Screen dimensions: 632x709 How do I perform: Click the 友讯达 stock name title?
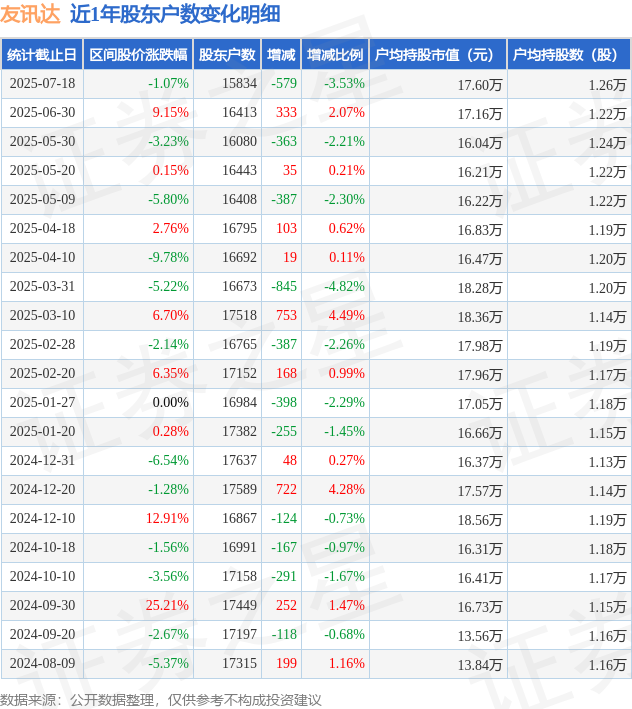[30, 14]
